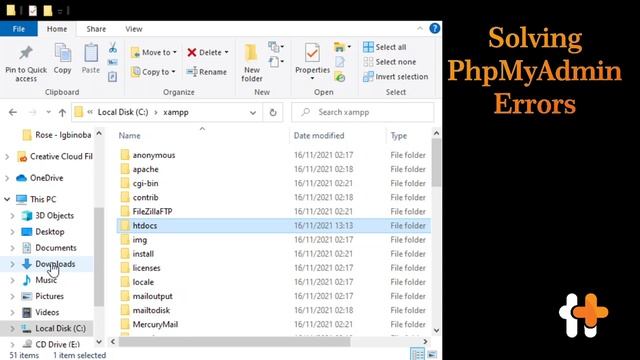Expand Creative Cloud Files tree node

click(7, 157)
